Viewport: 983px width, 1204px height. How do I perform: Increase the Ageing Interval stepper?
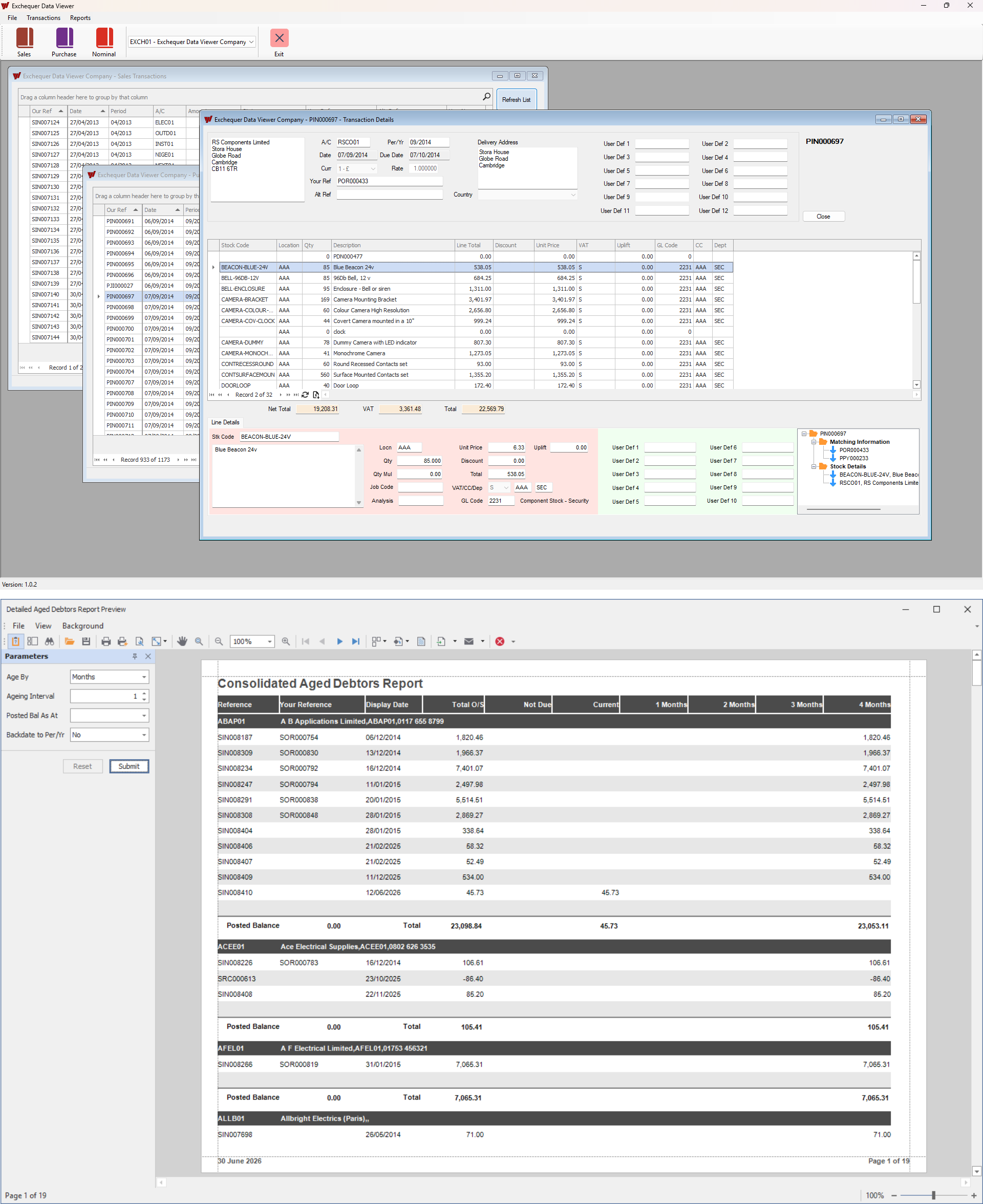(x=144, y=694)
